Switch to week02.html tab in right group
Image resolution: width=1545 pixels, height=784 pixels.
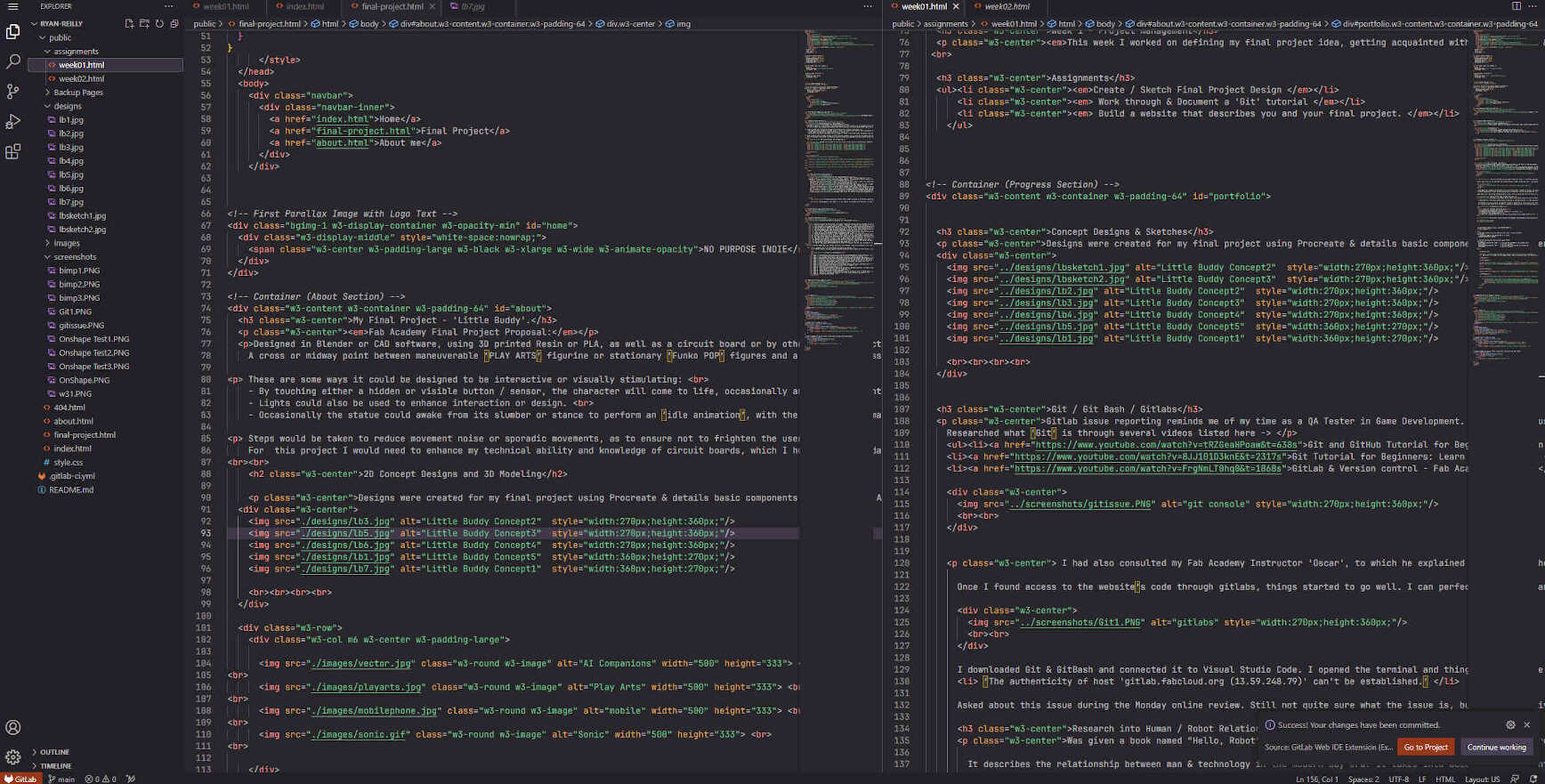(1007, 6)
